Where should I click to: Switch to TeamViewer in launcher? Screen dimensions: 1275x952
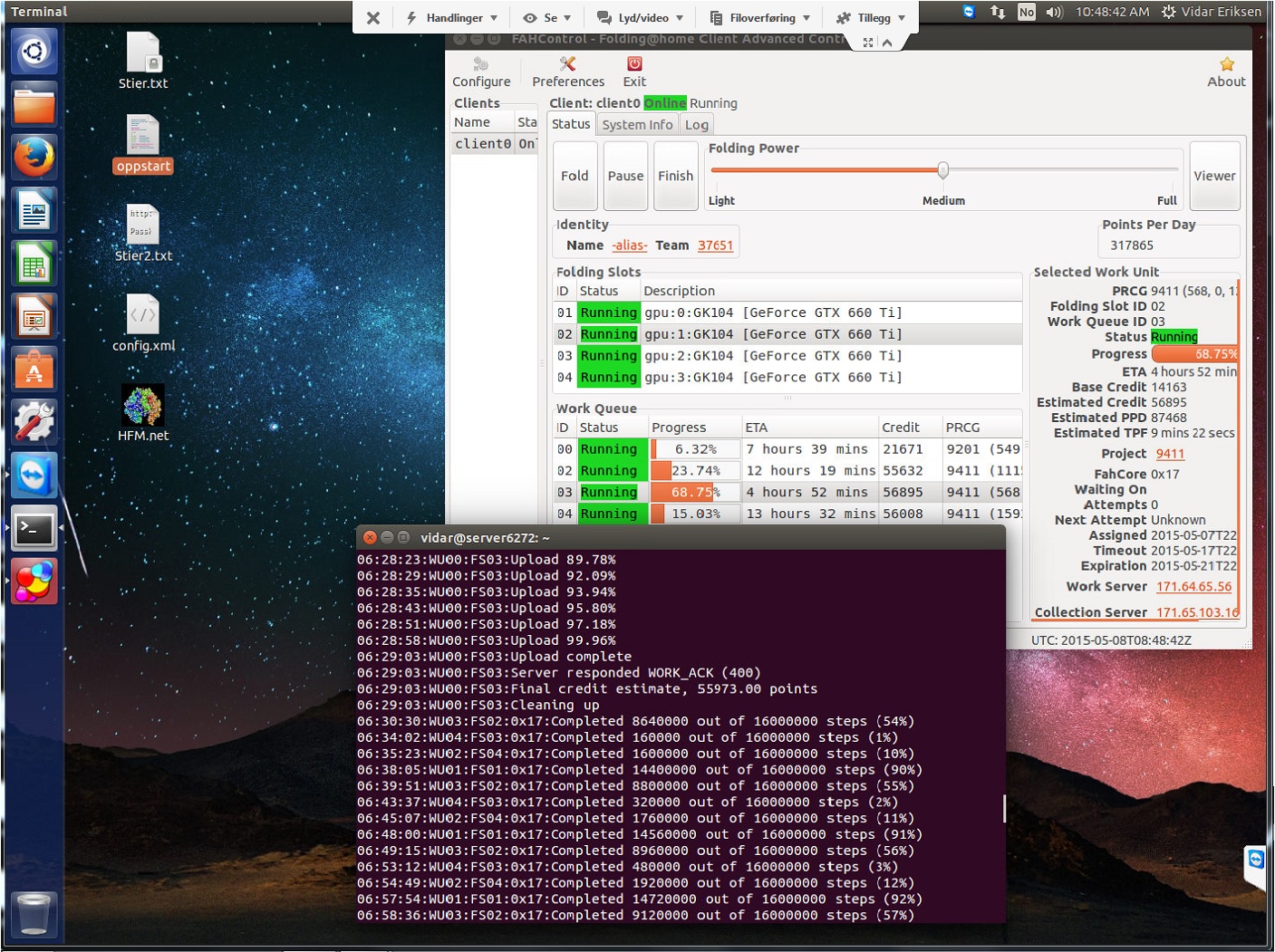[34, 475]
